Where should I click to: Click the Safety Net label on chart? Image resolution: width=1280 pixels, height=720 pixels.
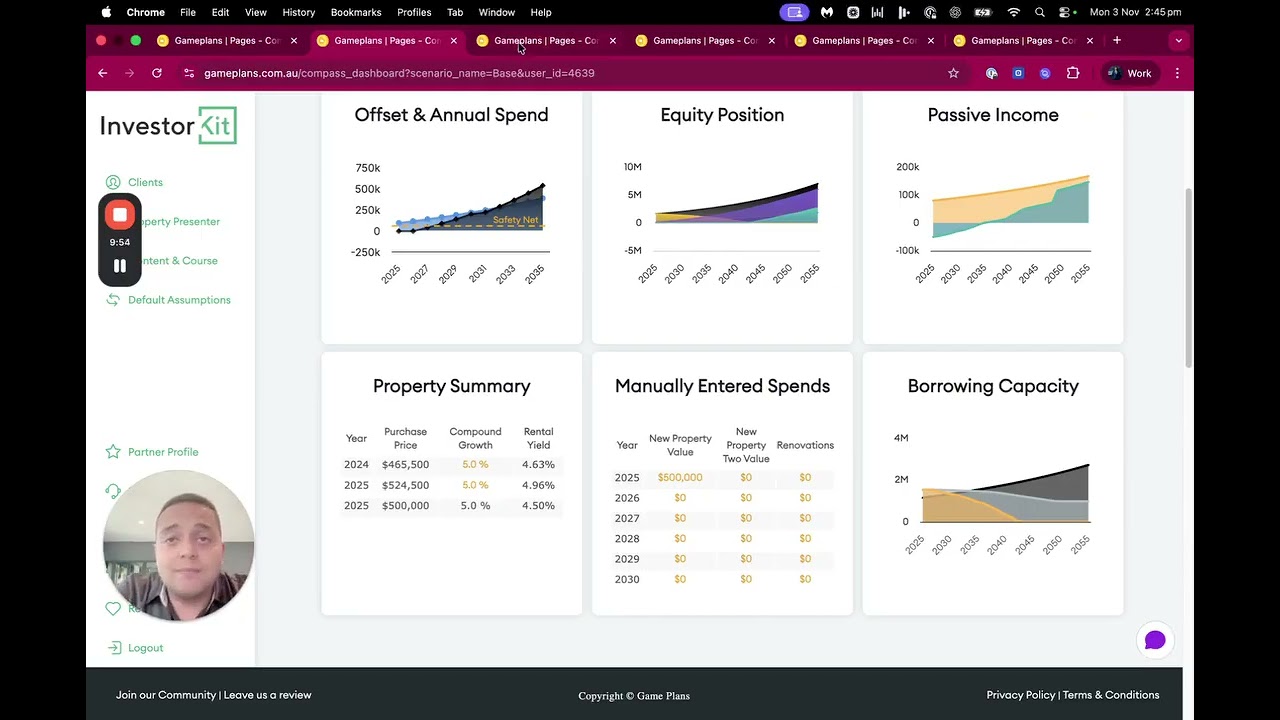pos(515,220)
